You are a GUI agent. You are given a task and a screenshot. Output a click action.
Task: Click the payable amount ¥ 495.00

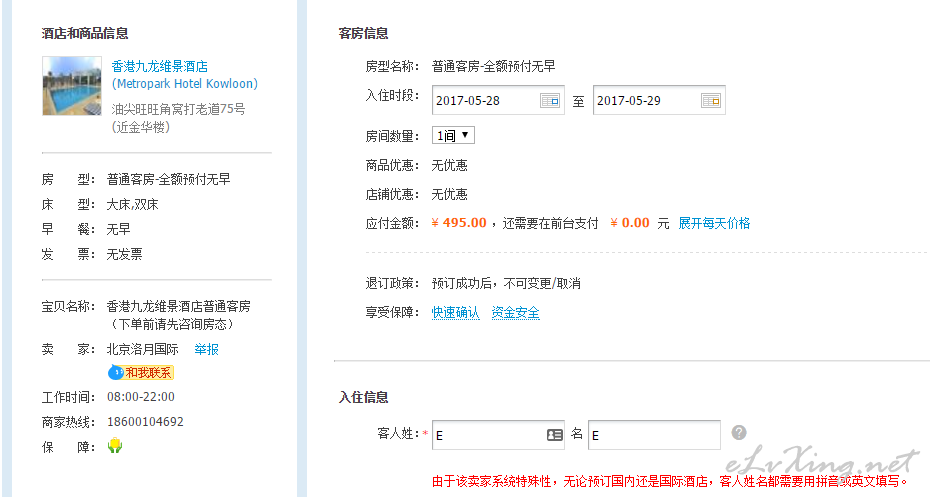pos(458,223)
